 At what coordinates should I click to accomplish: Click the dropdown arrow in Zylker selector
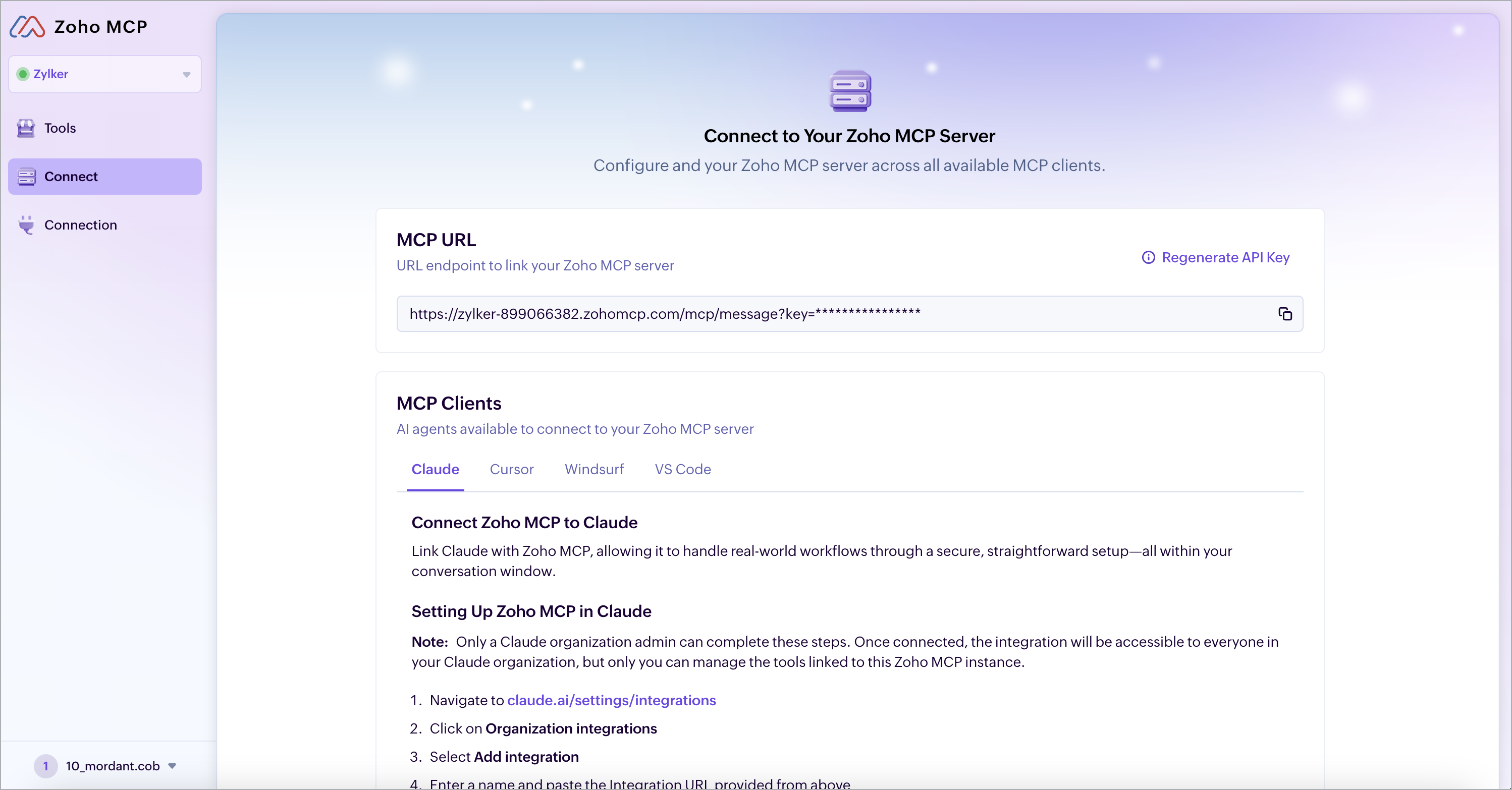tap(187, 75)
